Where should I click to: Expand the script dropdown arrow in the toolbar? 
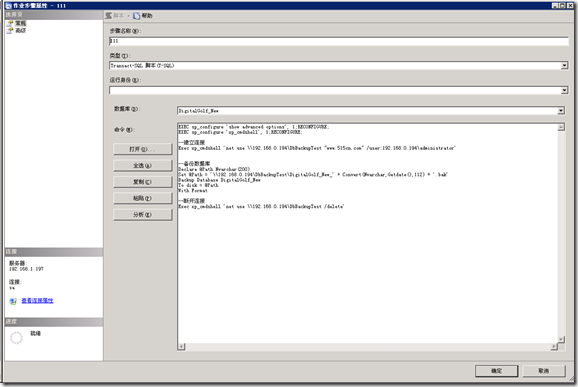click(129, 15)
